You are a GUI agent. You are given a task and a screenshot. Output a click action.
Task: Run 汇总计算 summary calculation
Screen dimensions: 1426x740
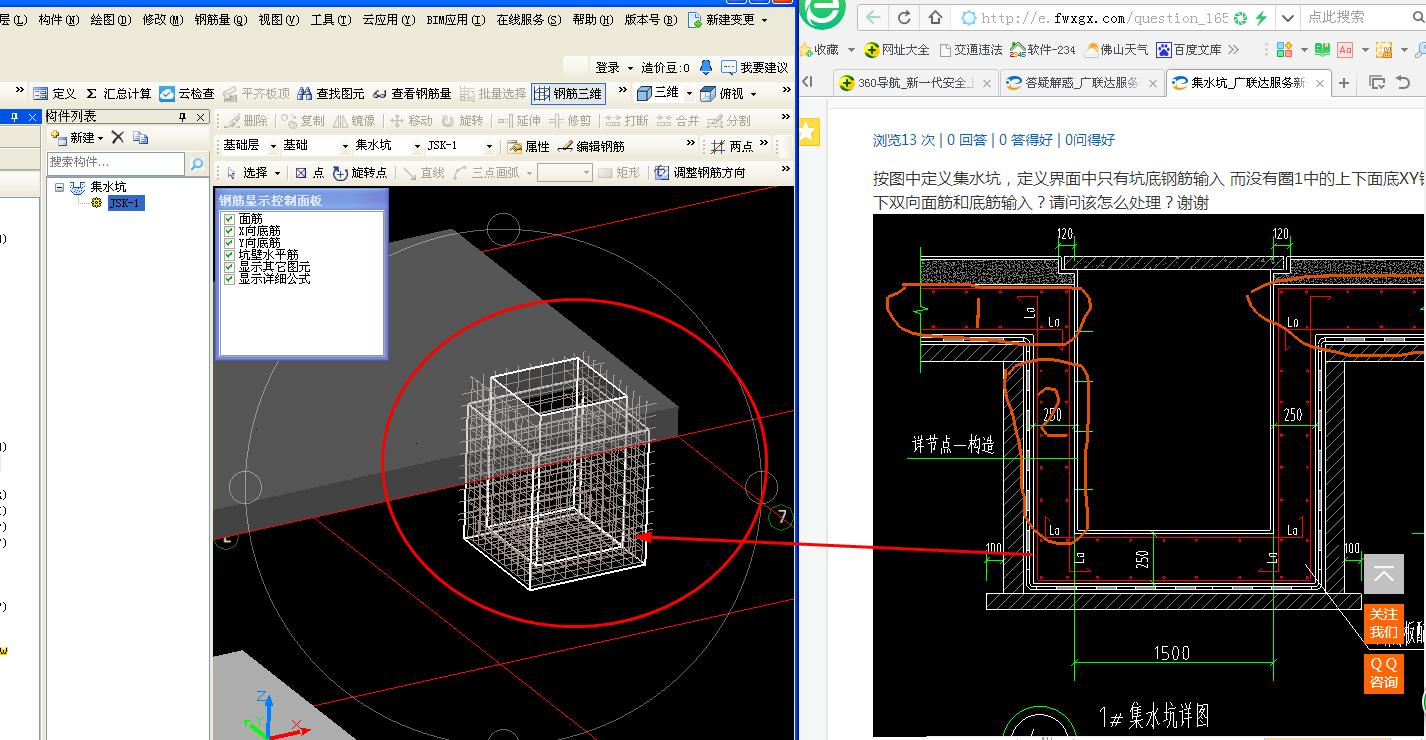[118, 93]
